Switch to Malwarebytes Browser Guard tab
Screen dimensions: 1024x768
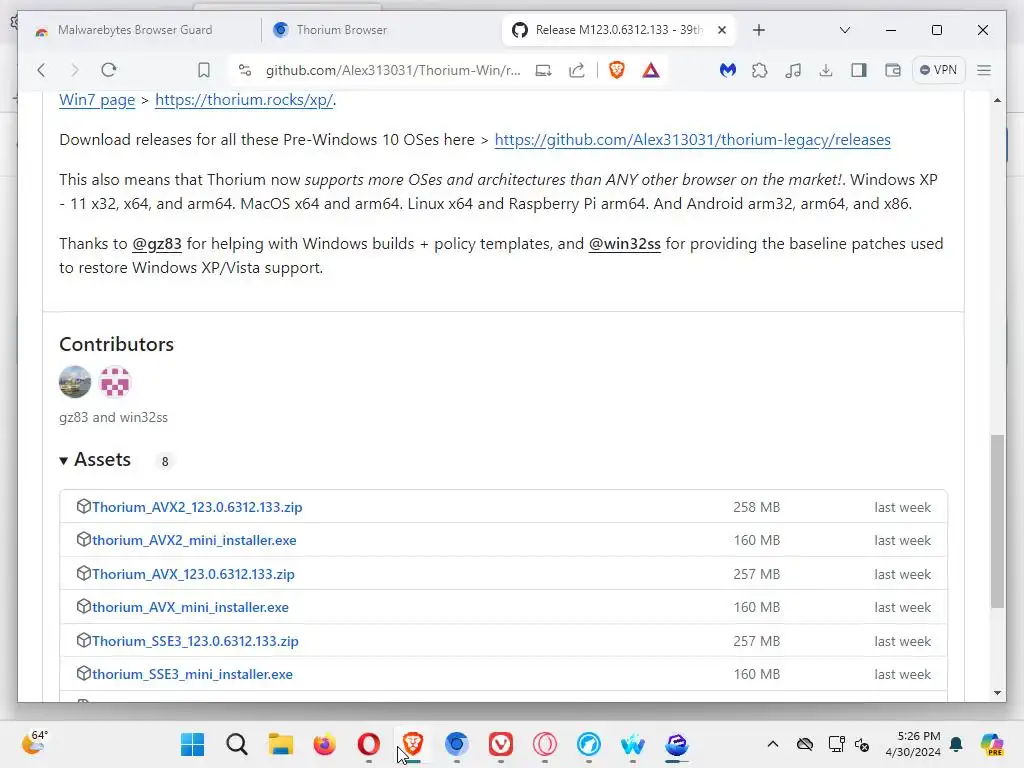(135, 30)
